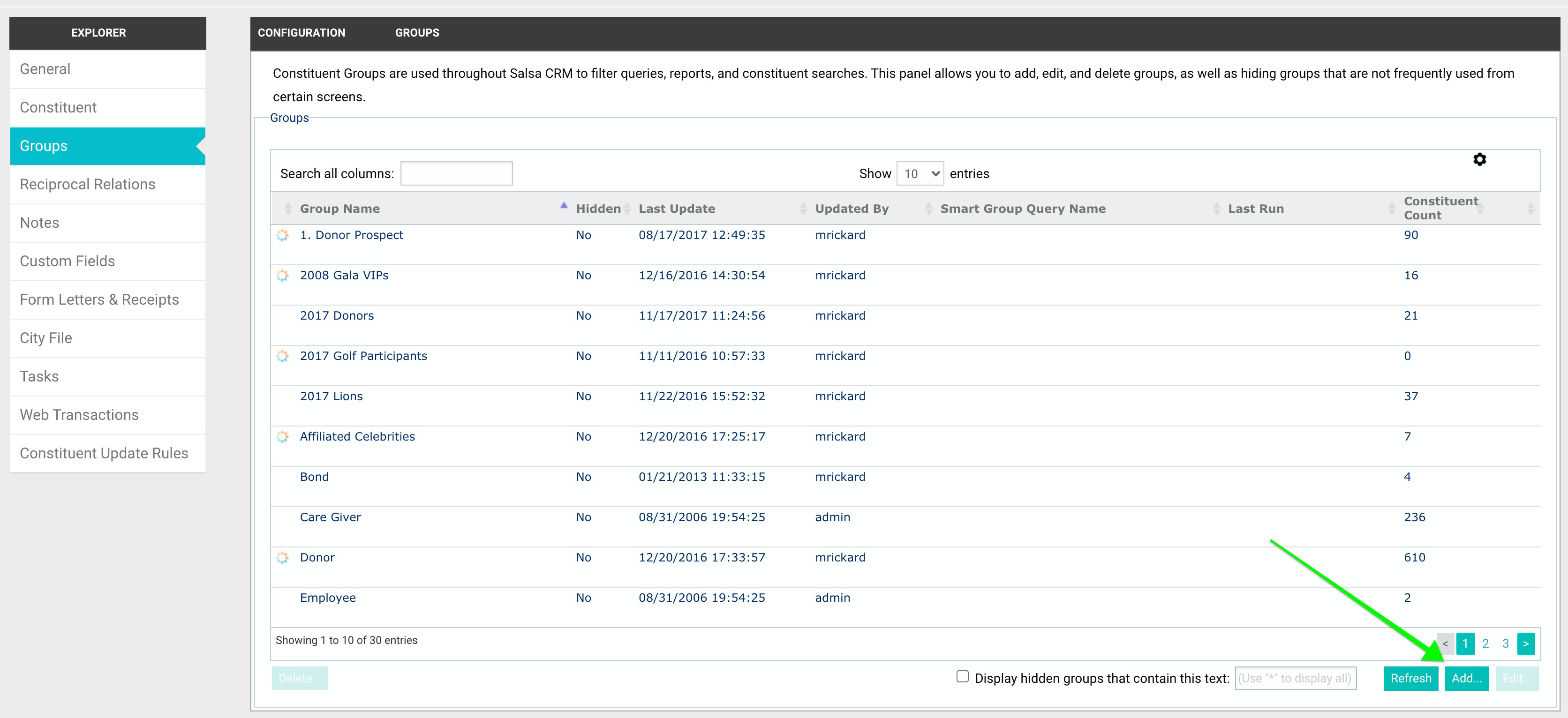This screenshot has height=718, width=1568.
Task: Click smart group icon beside Donor row
Action: click(x=282, y=557)
